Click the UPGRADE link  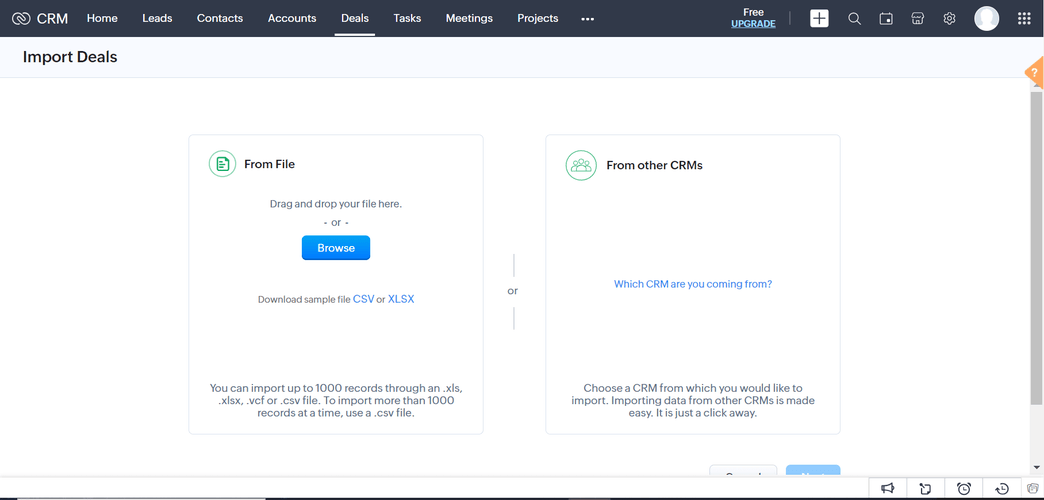pyautogui.click(x=753, y=24)
